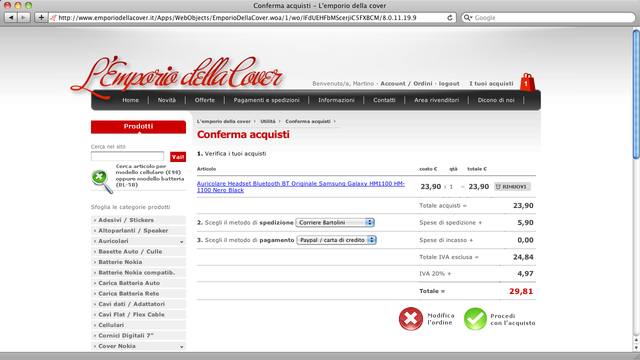Click the logout link

[449, 83]
